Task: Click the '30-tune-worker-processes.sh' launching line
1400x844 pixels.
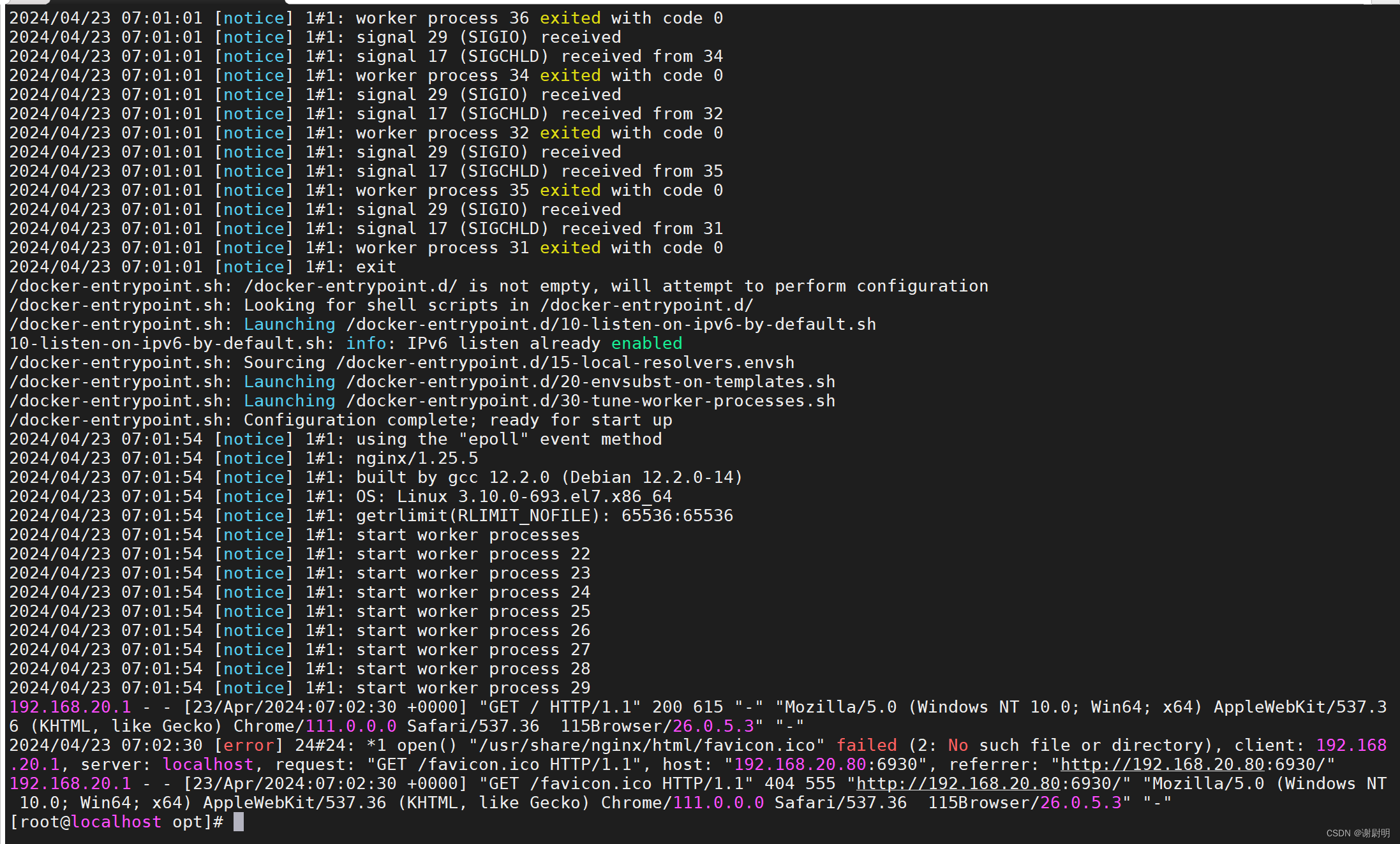Action: coord(422,401)
